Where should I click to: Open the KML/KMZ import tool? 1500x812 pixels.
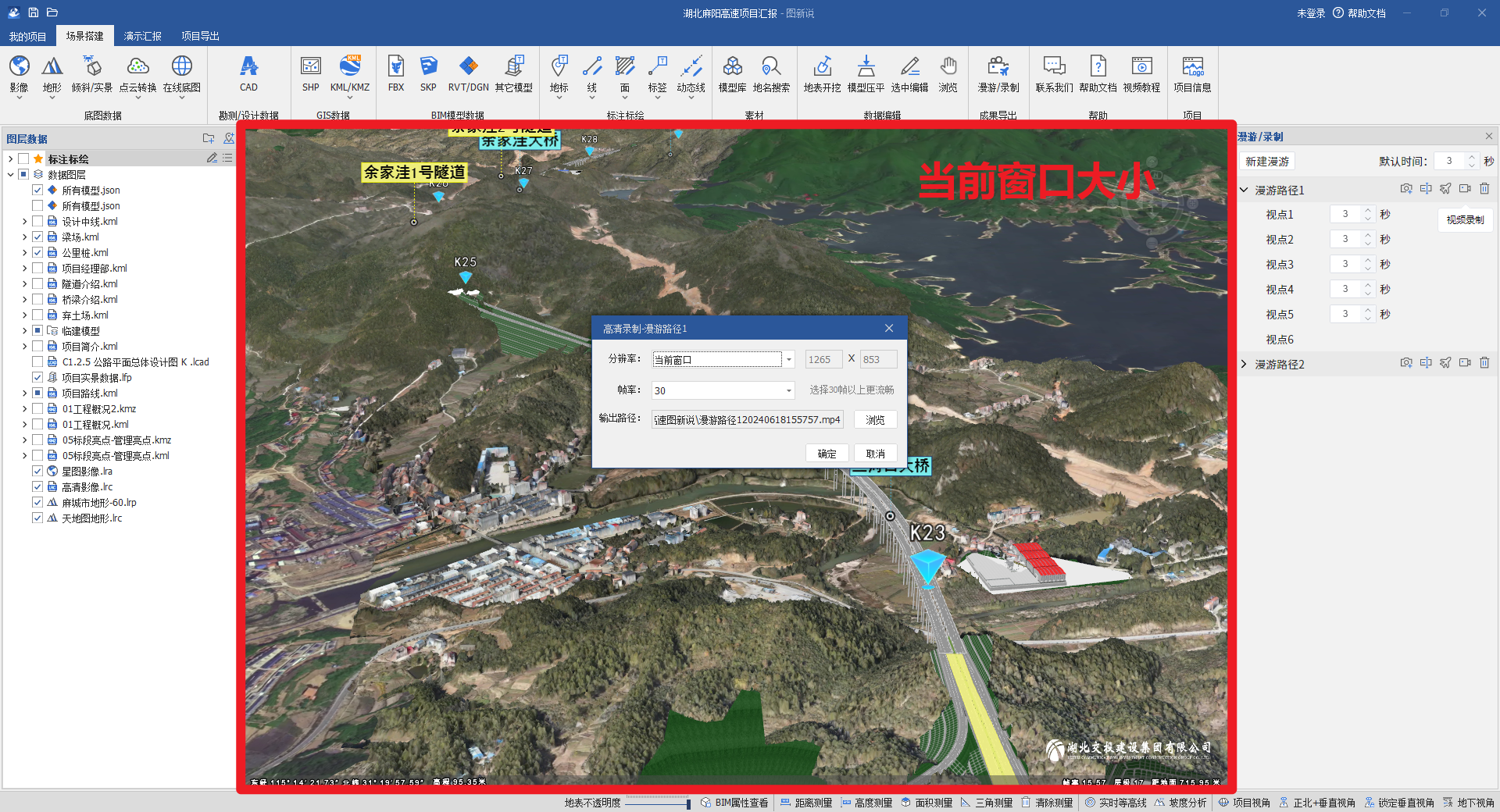pos(349,67)
